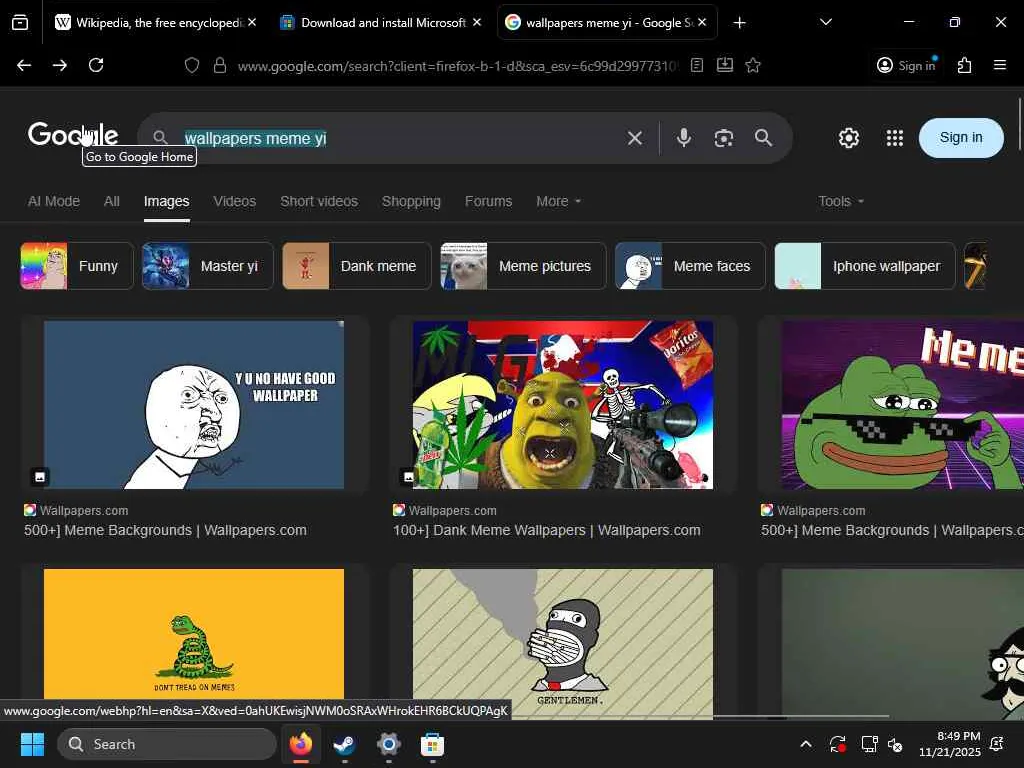Click the blue Google Sign in button
Image resolution: width=1024 pixels, height=768 pixels.
pos(961,138)
